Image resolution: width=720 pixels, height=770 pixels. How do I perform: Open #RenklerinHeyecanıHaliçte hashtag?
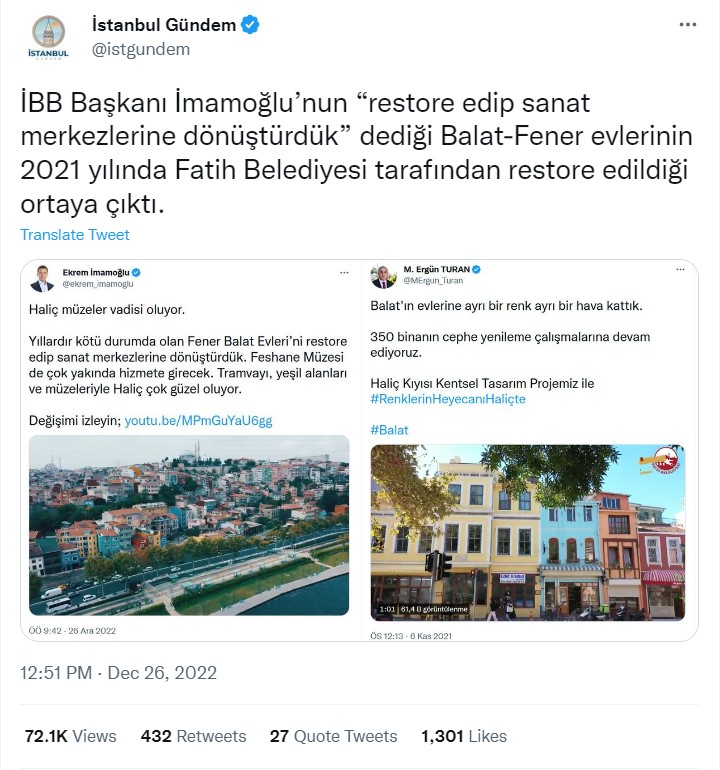click(x=448, y=399)
